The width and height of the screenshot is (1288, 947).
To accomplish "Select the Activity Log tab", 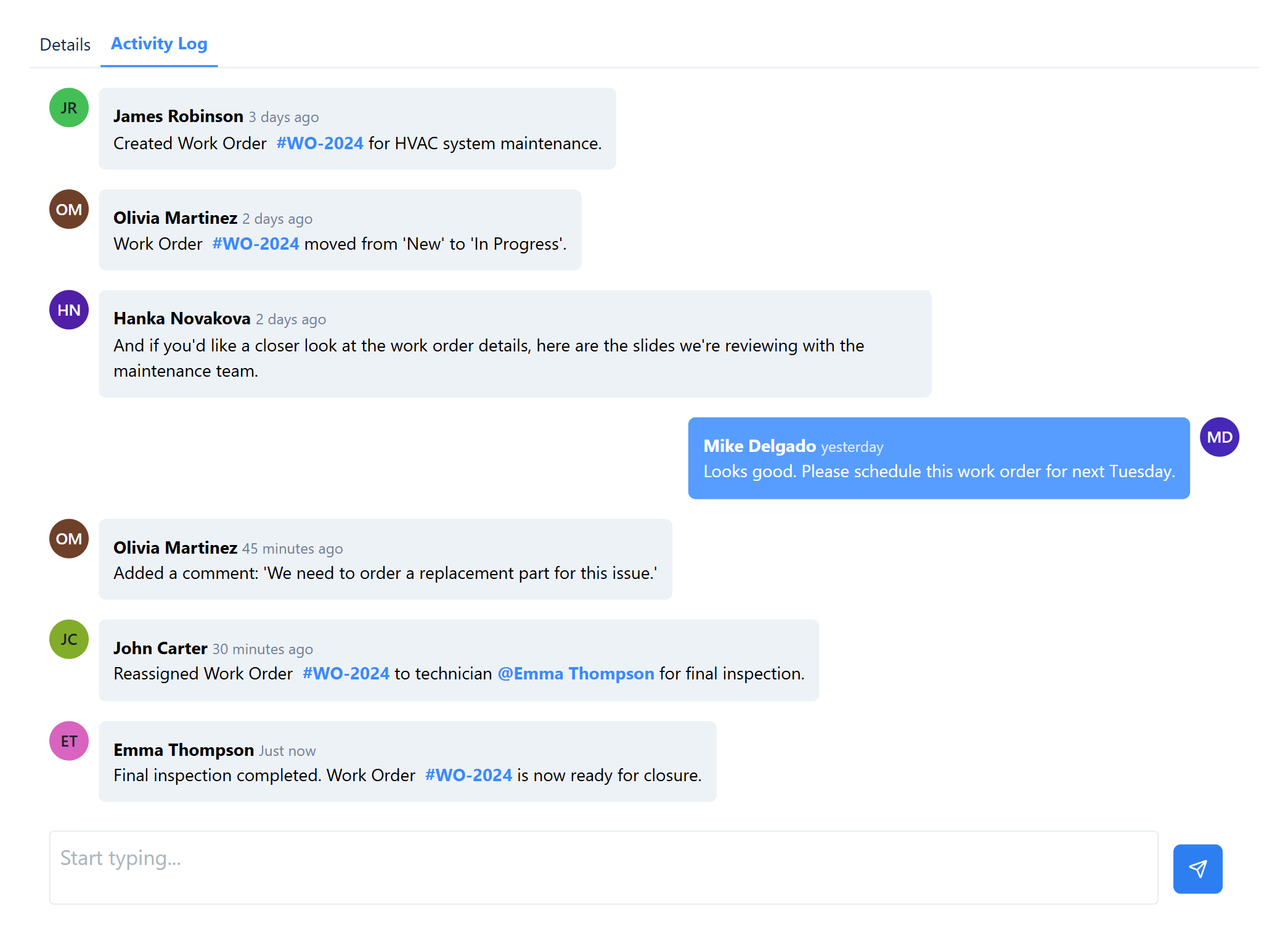I will click(x=159, y=44).
